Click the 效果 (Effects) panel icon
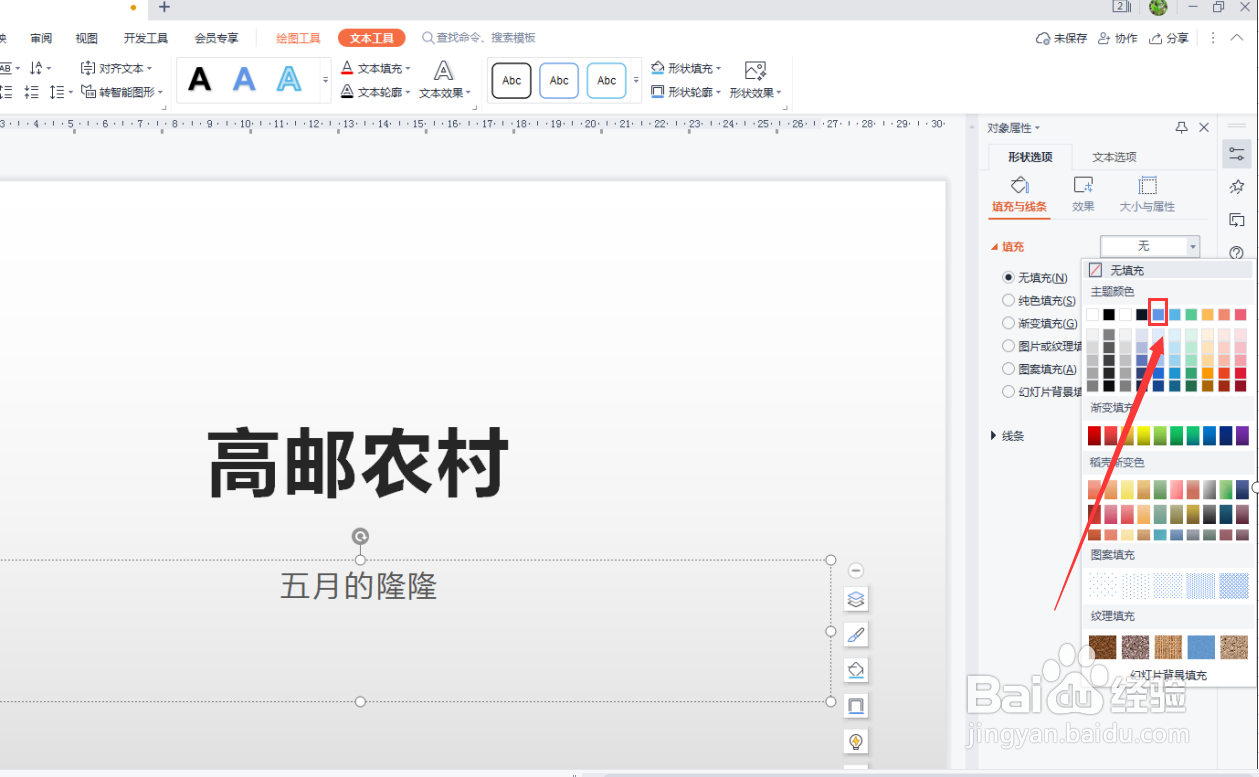The width and height of the screenshot is (1259, 777). click(x=1083, y=194)
